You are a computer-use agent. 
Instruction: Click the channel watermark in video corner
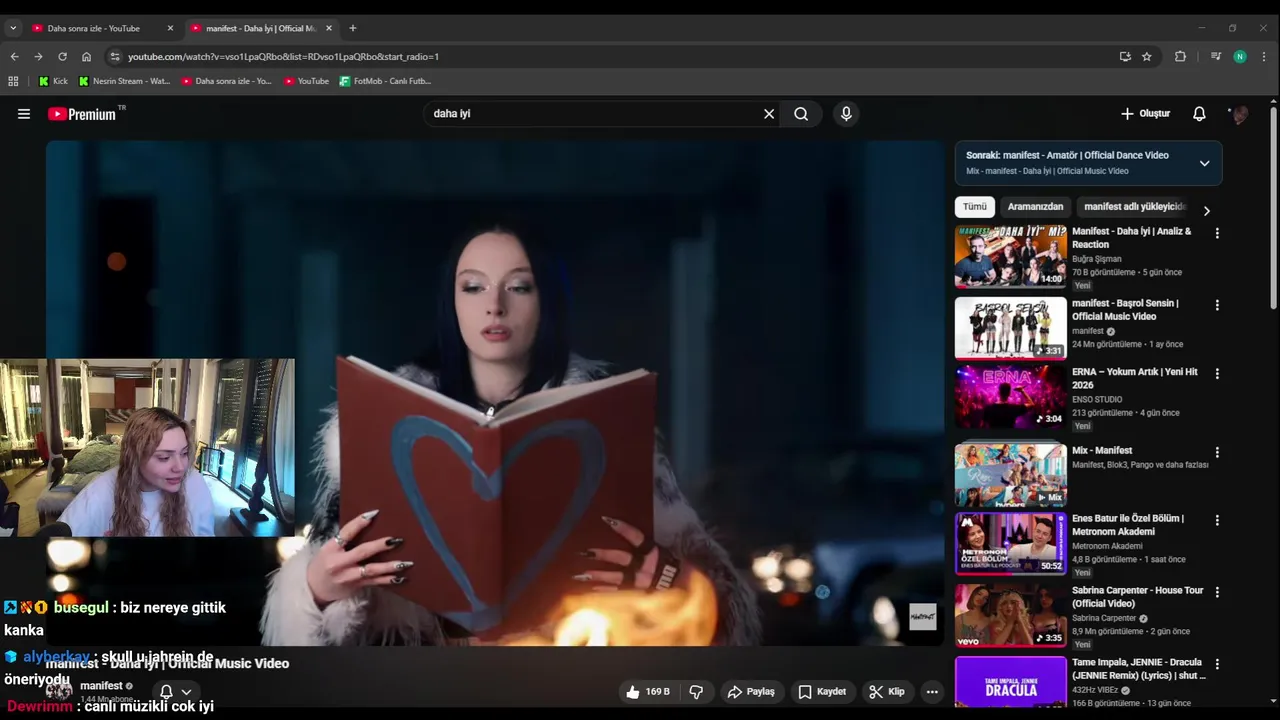click(923, 617)
